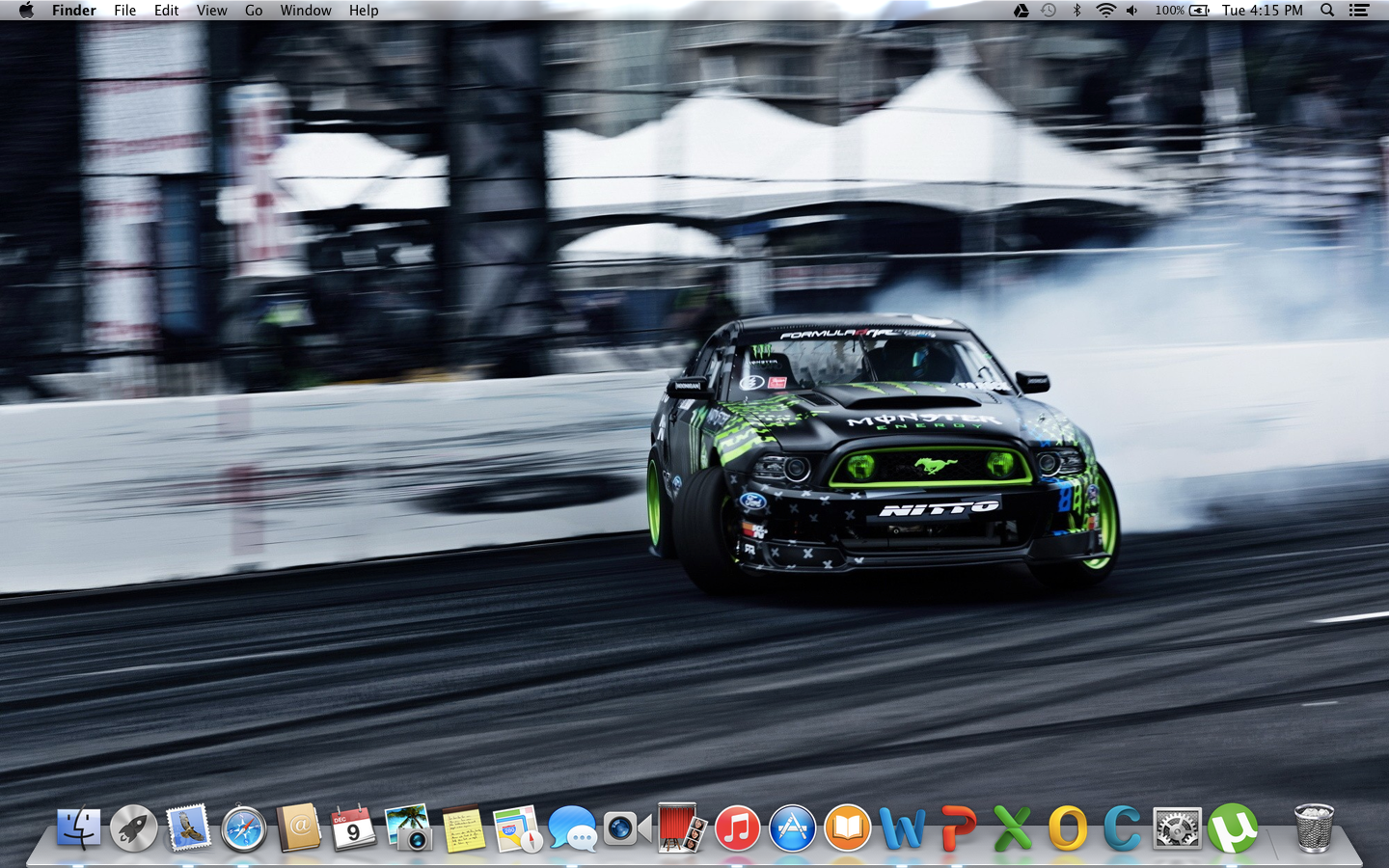Screen dimensions: 1389x868
Task: Launch iPhoto from the Dock
Action: pos(409,828)
